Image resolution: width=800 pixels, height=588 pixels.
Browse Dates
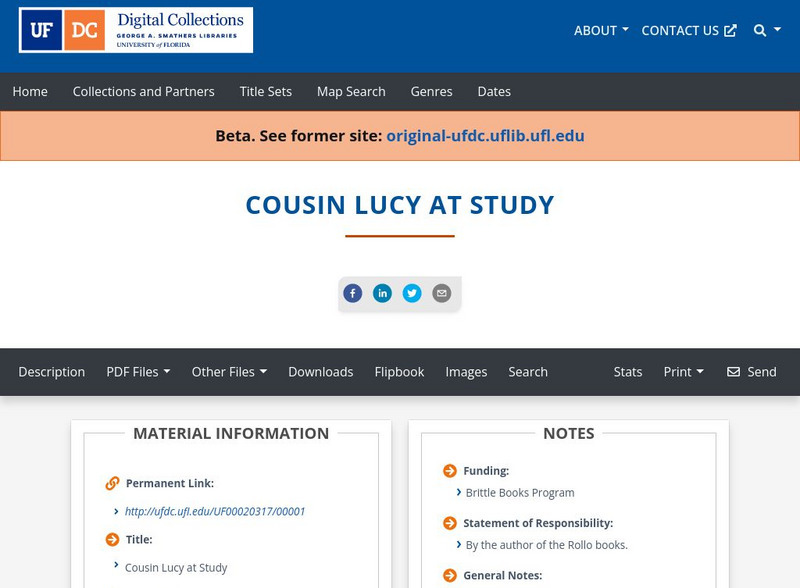coord(494,91)
